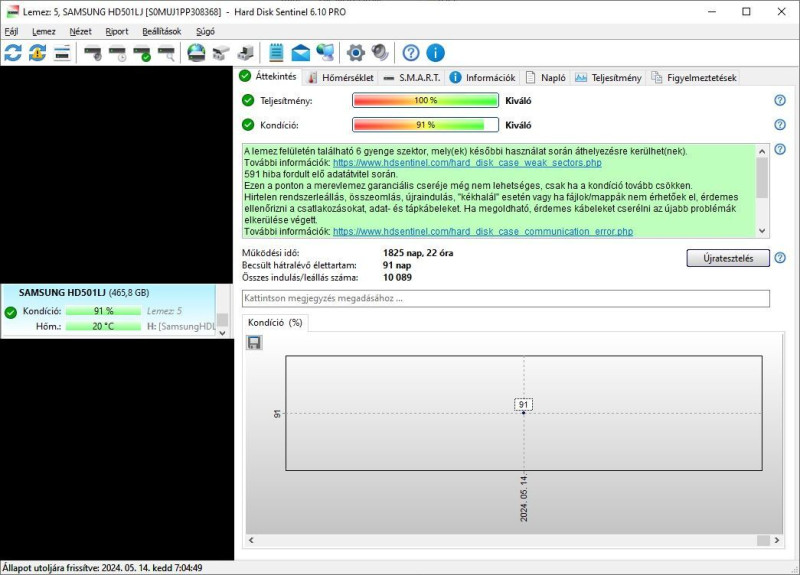Screen dimensions: 800x575
Task: Select the Áttekintés tab
Action: point(268,77)
